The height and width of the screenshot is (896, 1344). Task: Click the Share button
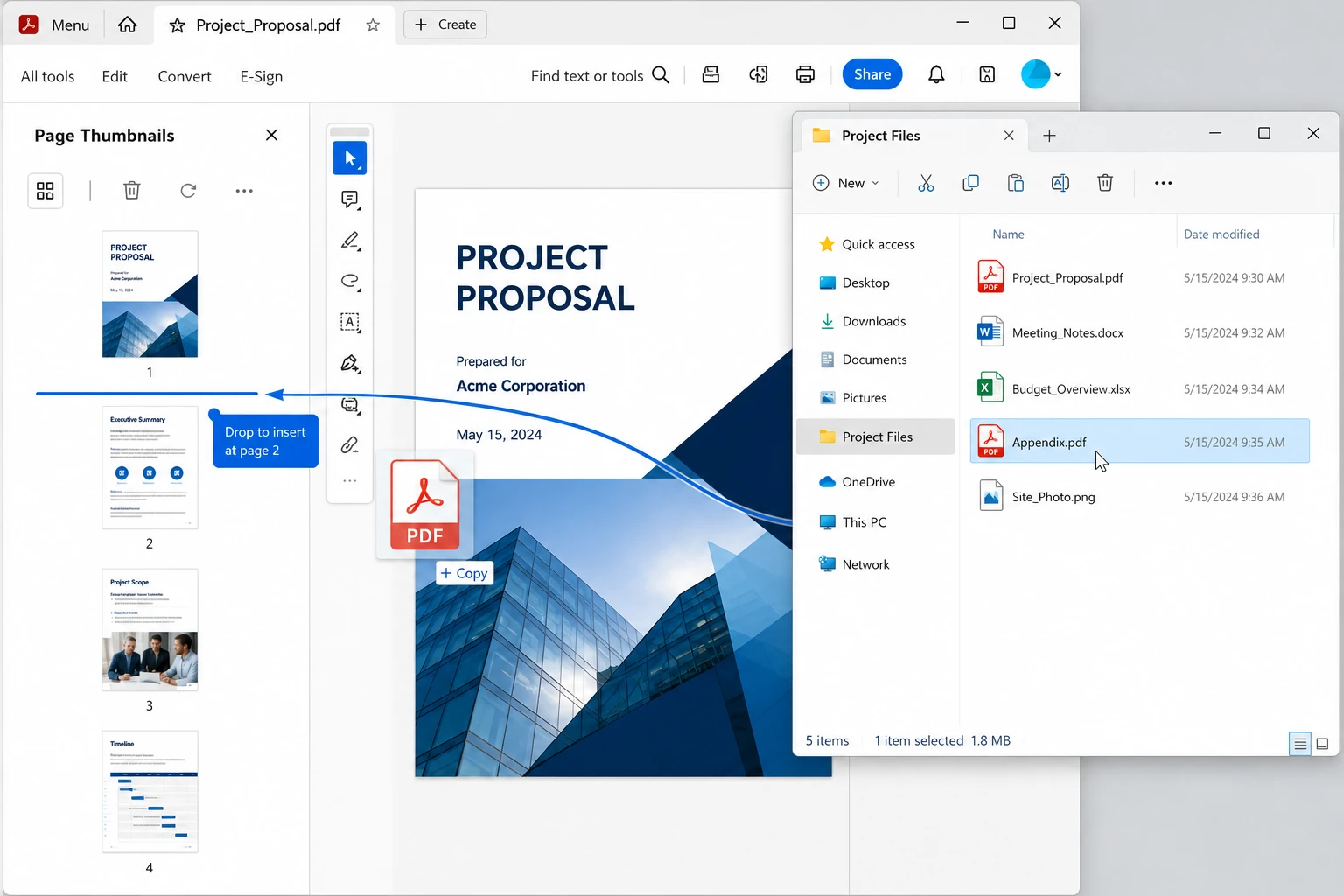(872, 74)
